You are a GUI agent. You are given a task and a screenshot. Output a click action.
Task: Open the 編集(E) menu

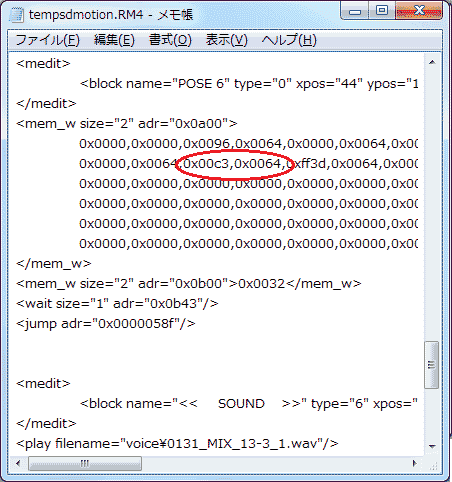[x=114, y=40]
